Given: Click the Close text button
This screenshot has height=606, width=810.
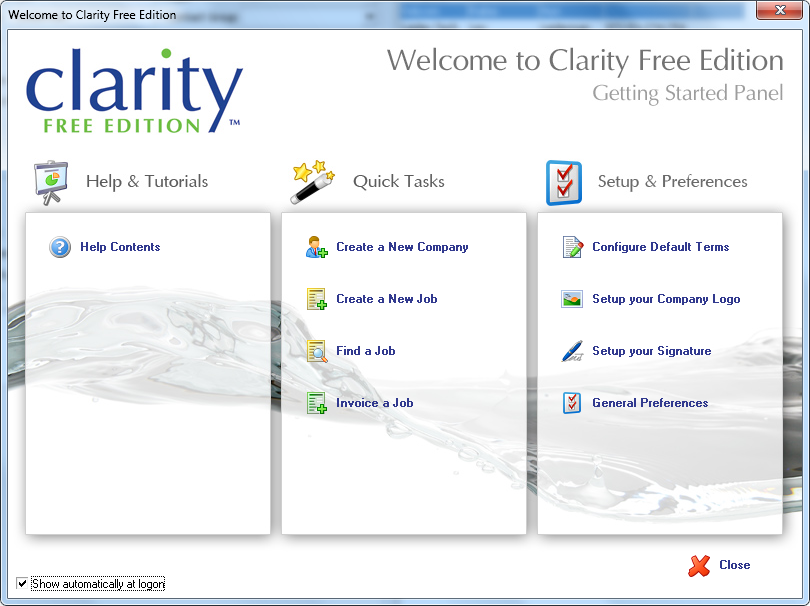Looking at the screenshot, I should coord(735,565).
